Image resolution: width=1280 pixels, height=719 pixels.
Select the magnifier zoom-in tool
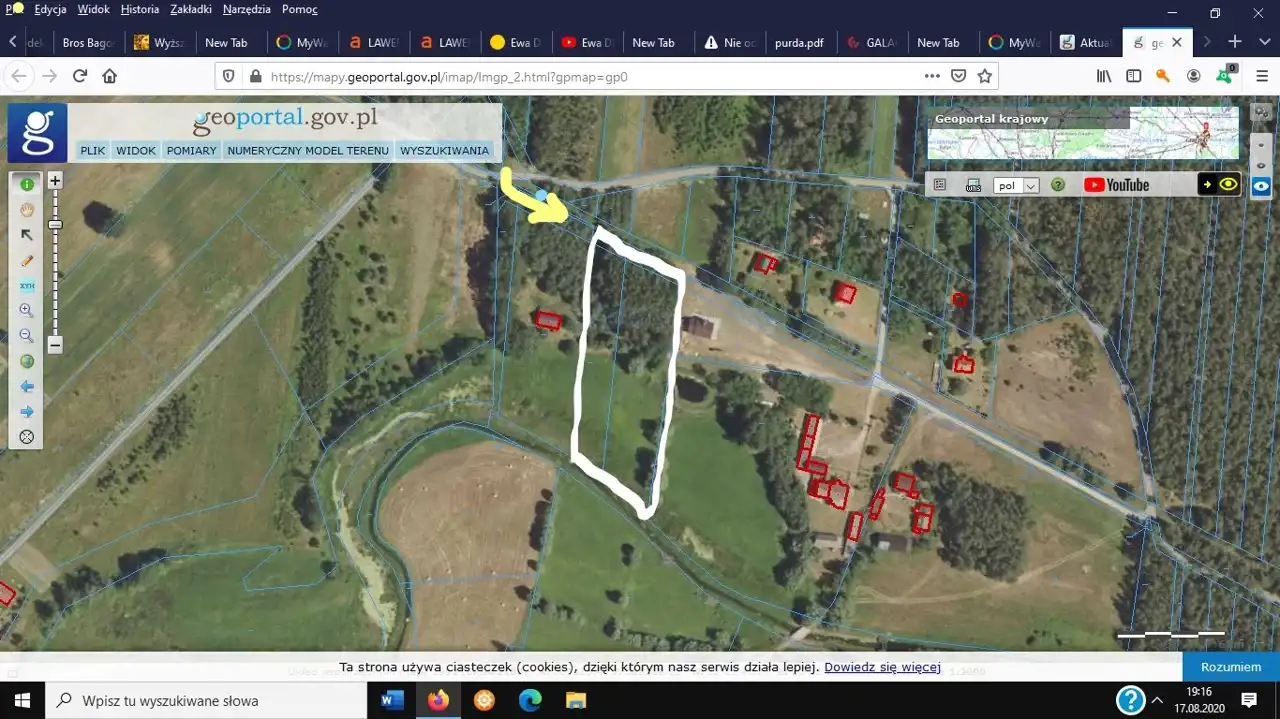27,311
